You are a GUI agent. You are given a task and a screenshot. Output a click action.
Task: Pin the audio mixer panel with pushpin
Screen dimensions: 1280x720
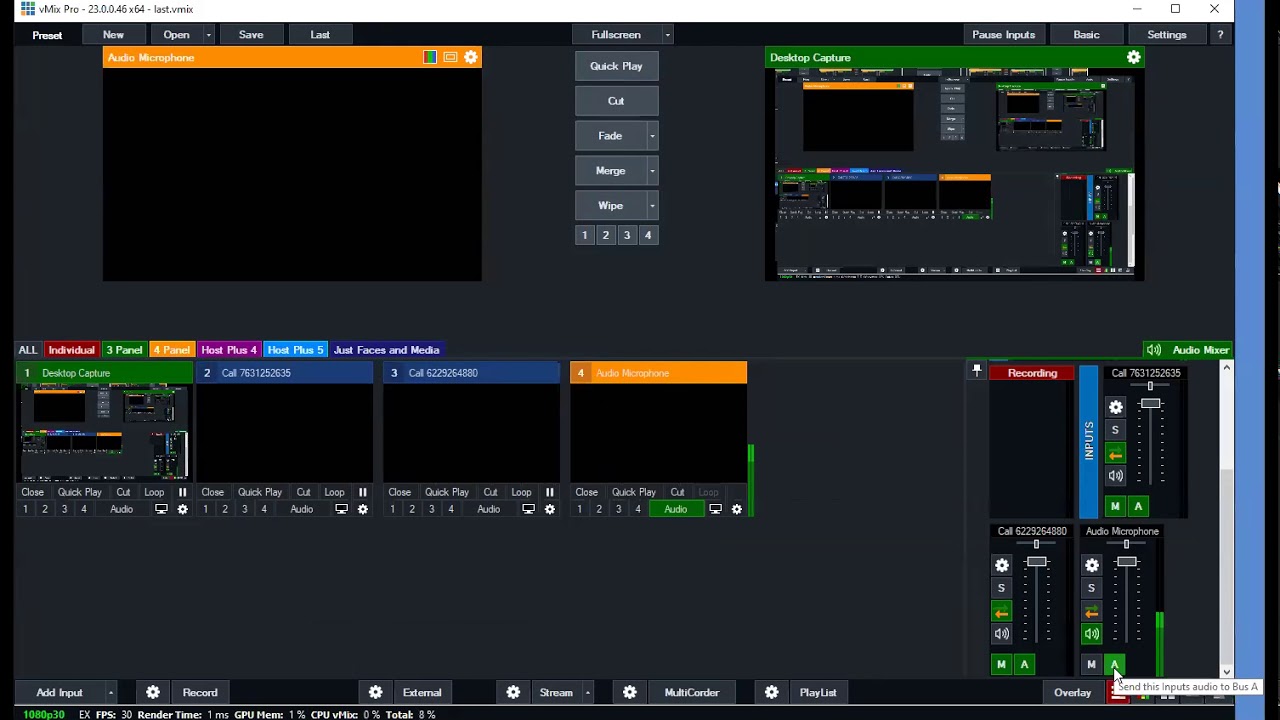pos(977,371)
